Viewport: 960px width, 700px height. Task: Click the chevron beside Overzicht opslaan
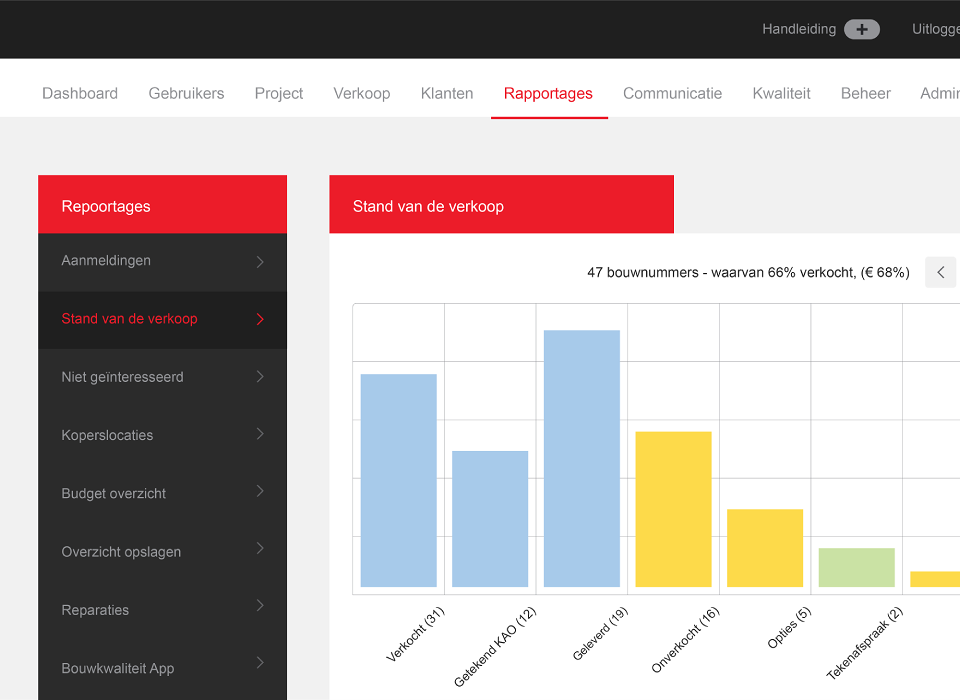click(x=260, y=550)
